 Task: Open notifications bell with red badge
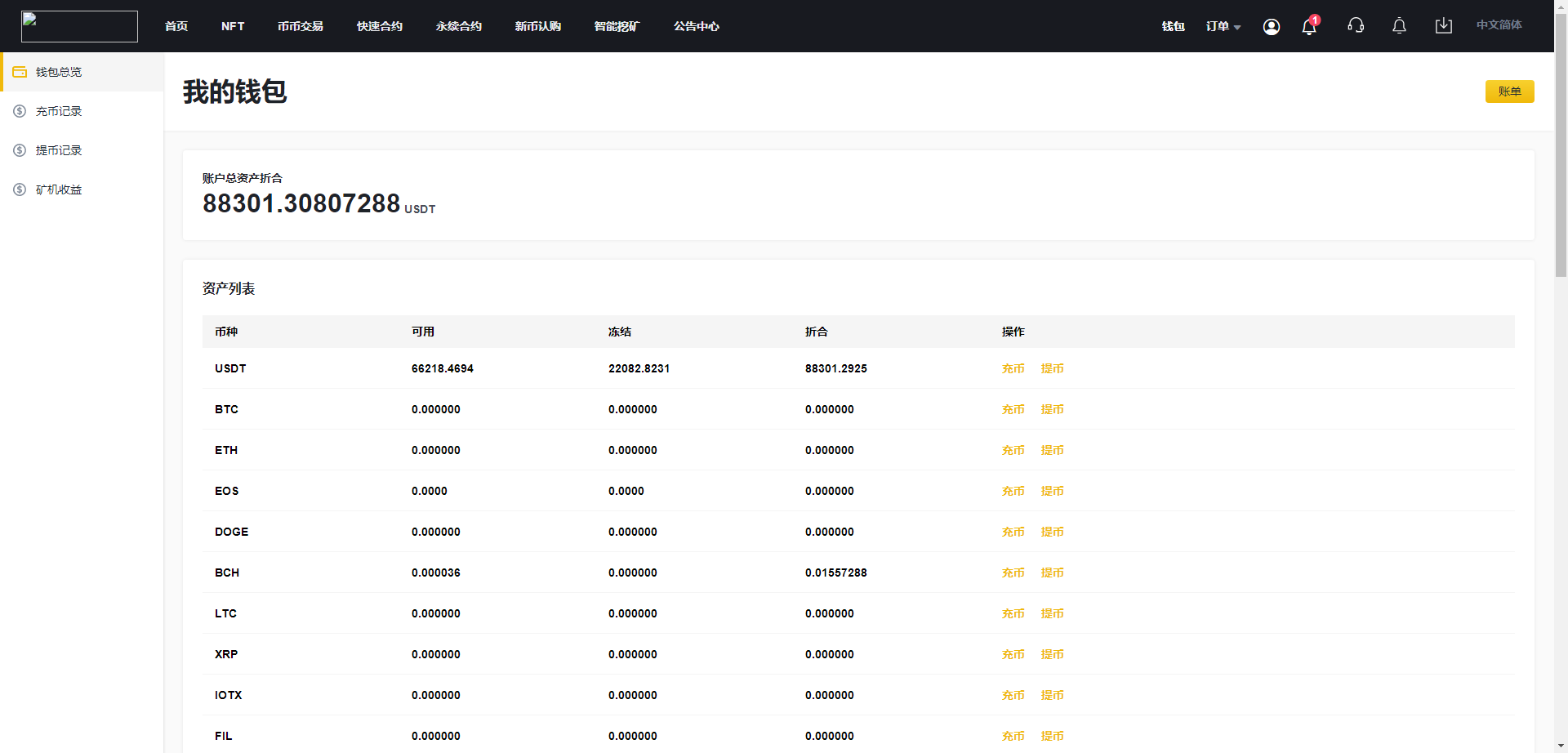coord(1309,27)
